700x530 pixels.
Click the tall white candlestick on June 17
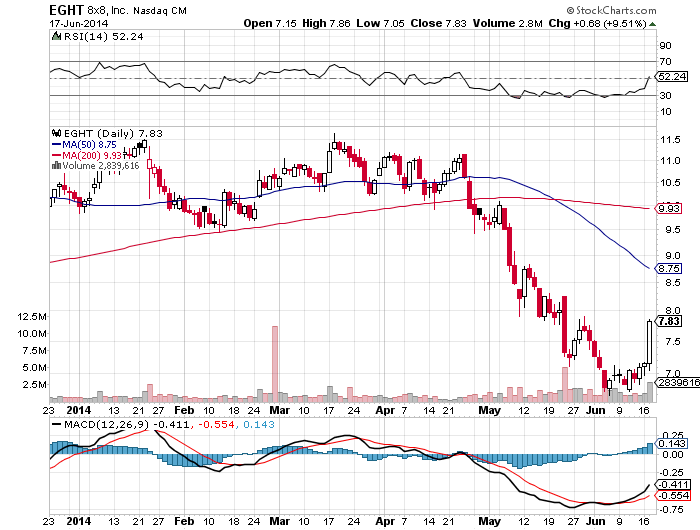coord(649,342)
